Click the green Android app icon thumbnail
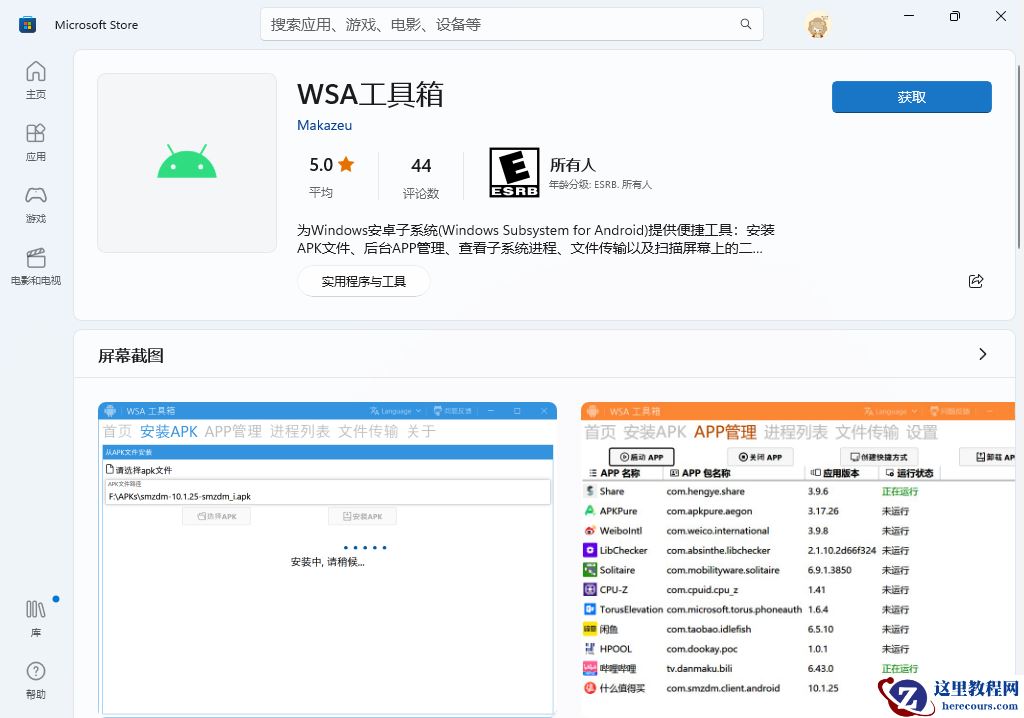 (186, 162)
